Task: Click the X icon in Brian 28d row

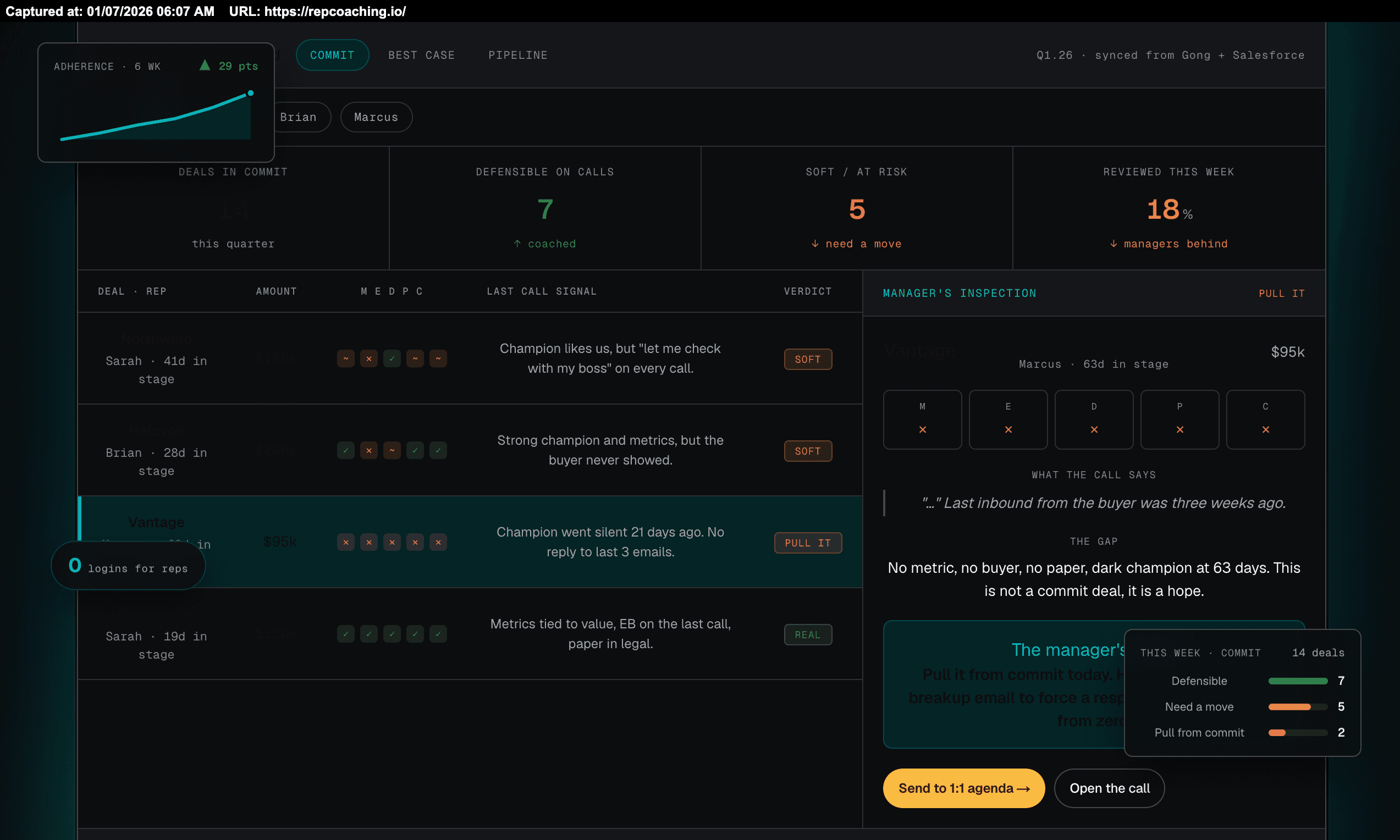Action: (x=368, y=450)
